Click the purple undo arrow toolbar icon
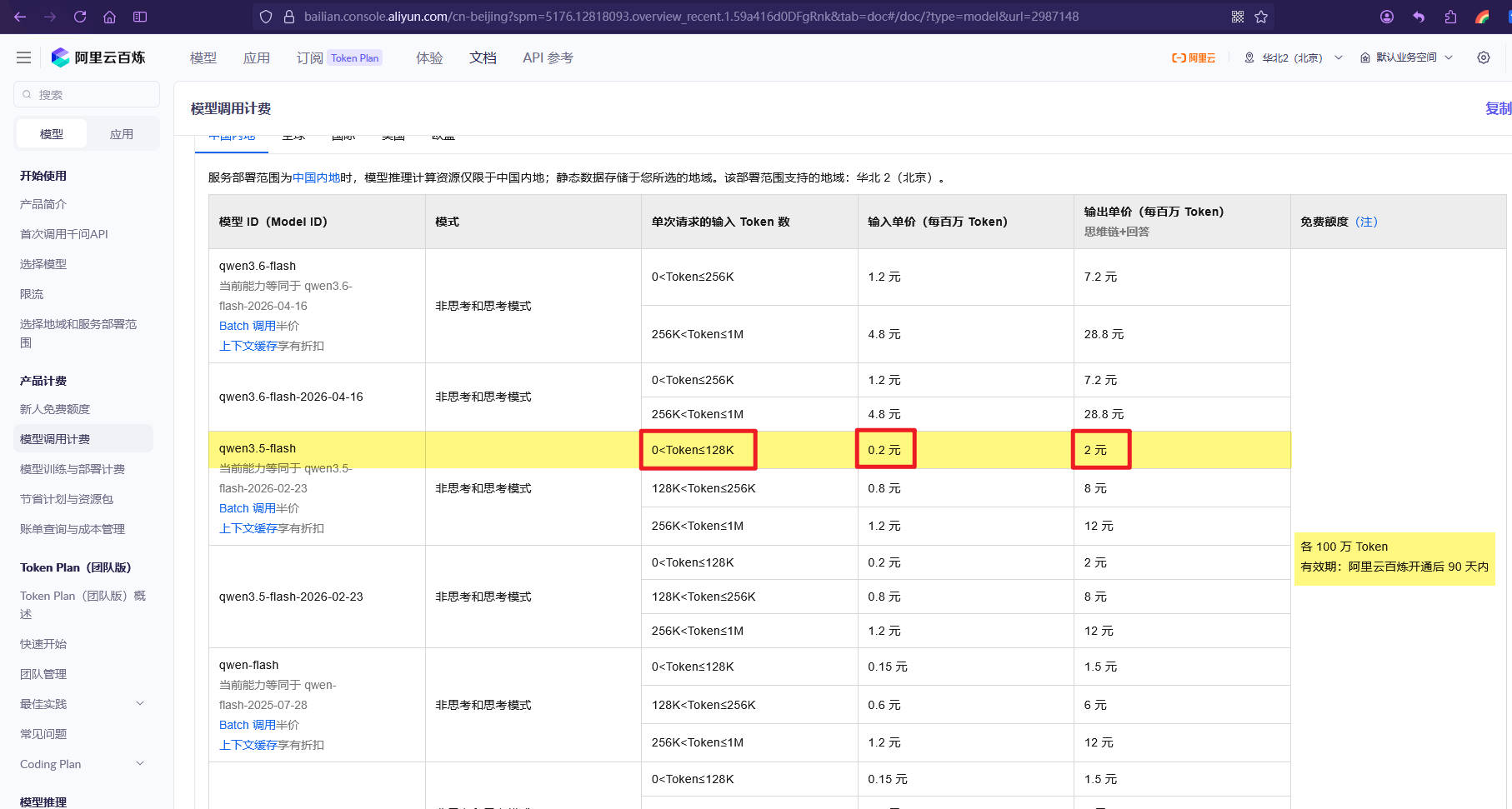The width and height of the screenshot is (1512, 809). pyautogui.click(x=1419, y=17)
